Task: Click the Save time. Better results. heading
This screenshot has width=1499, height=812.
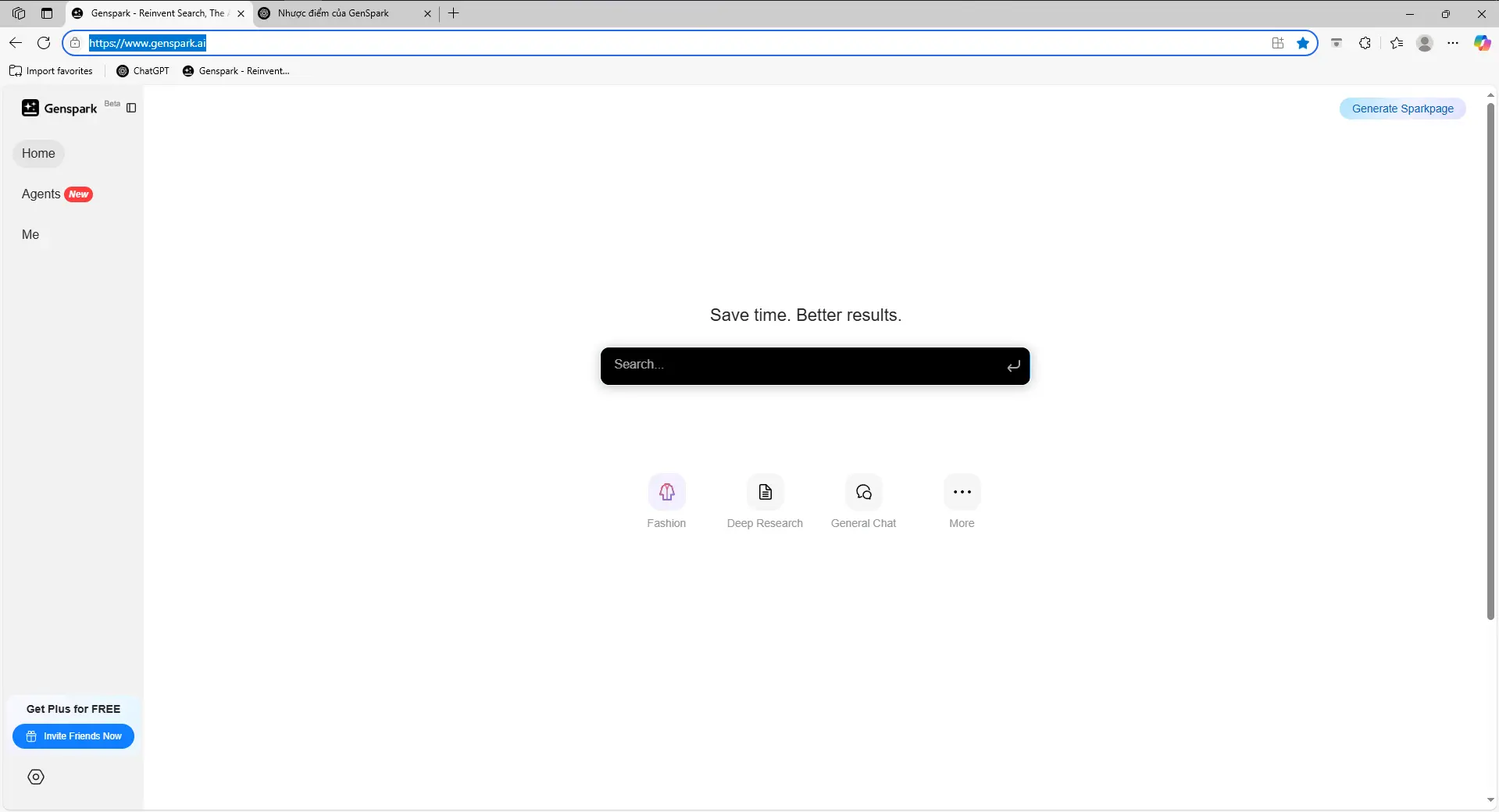Action: click(805, 315)
